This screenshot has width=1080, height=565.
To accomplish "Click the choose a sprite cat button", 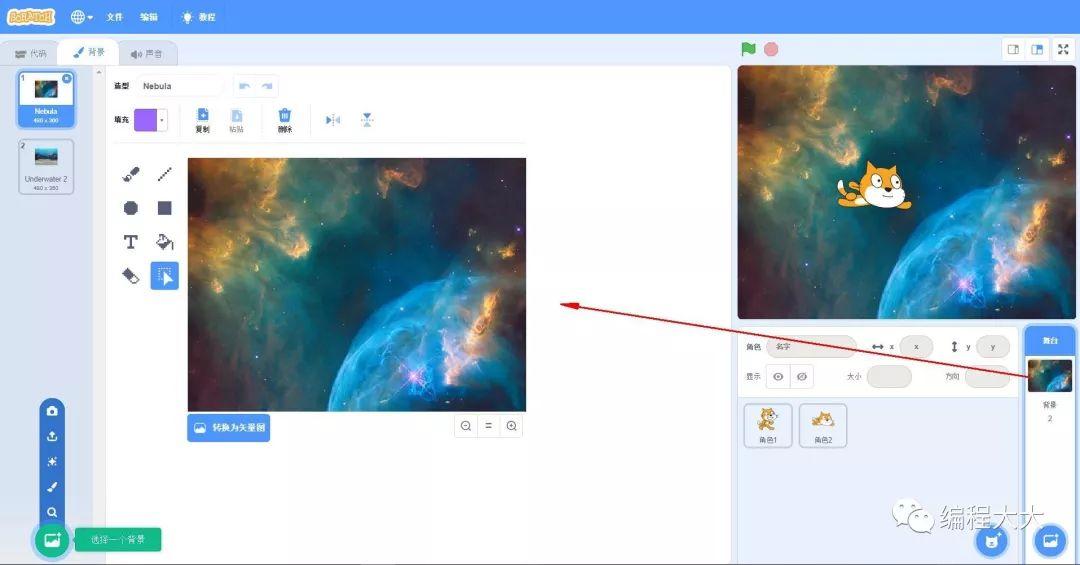I will point(992,540).
